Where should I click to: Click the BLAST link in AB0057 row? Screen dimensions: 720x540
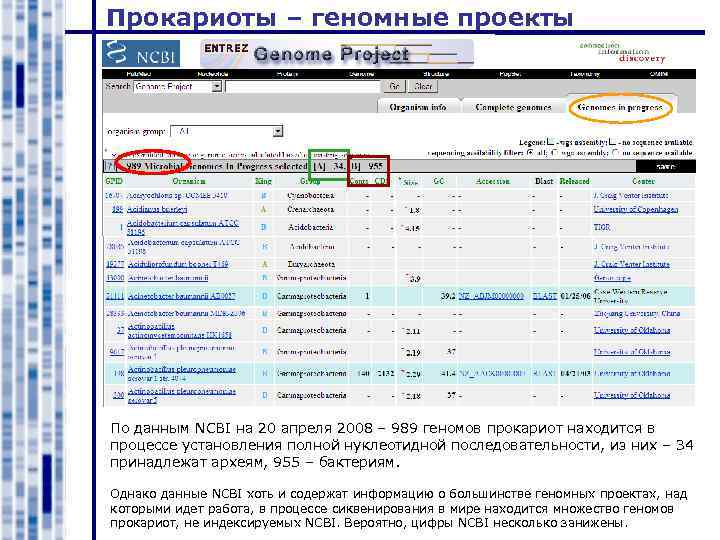pyautogui.click(x=545, y=296)
